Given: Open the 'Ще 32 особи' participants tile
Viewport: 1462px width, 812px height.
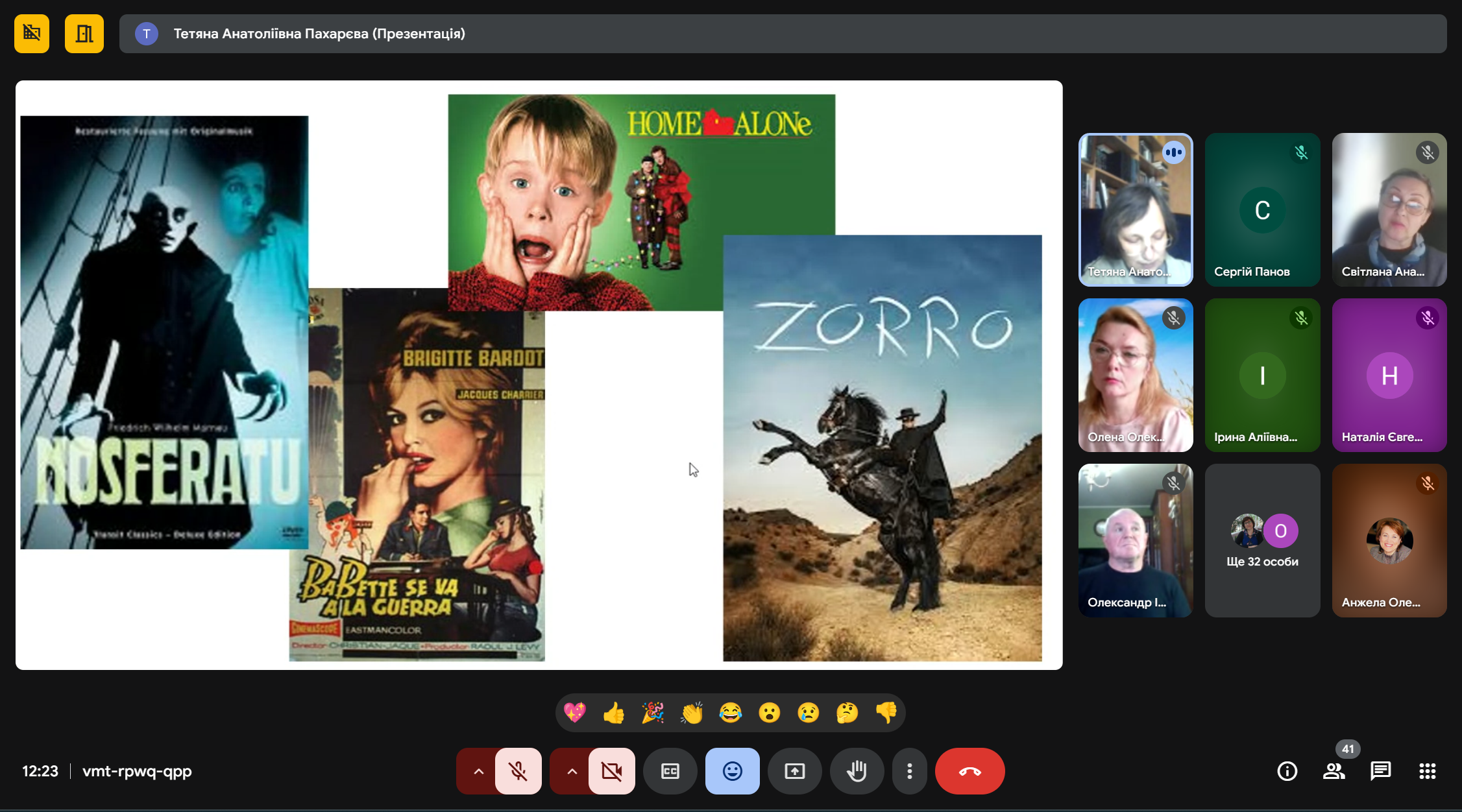Looking at the screenshot, I should tap(1262, 540).
